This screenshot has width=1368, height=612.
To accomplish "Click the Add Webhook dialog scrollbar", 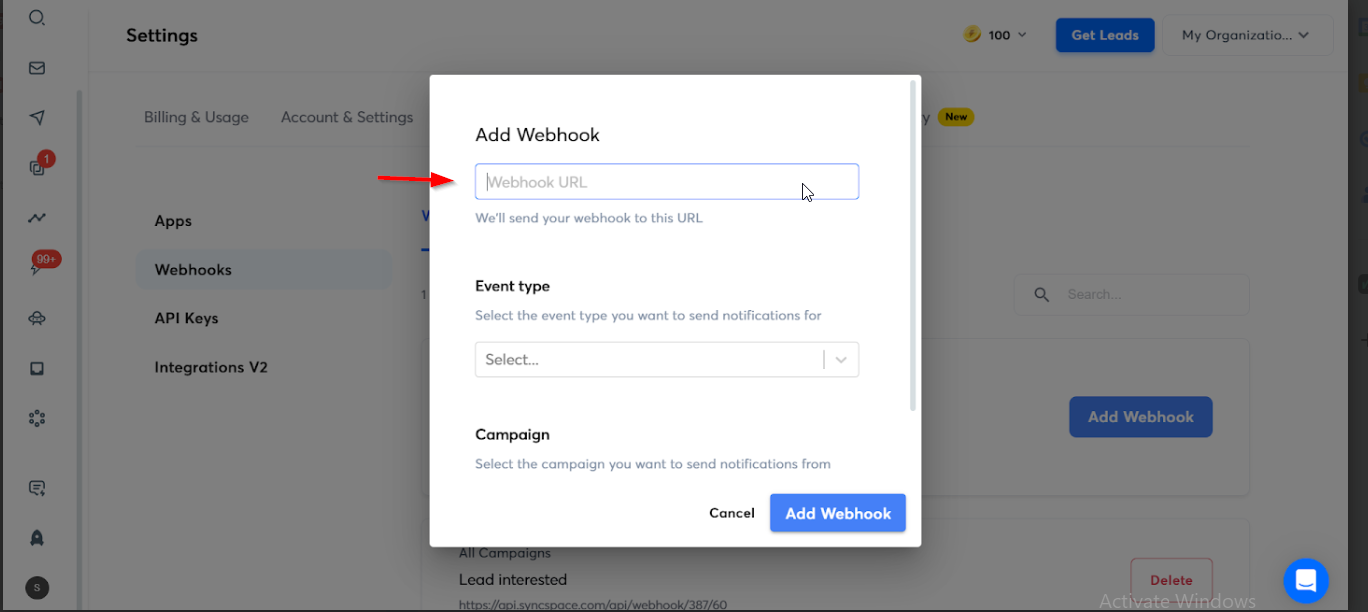I will (912, 245).
